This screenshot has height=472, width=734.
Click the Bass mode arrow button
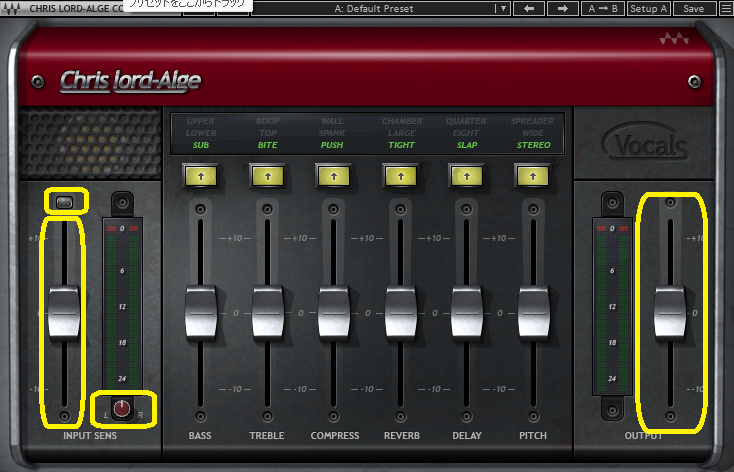(x=200, y=176)
